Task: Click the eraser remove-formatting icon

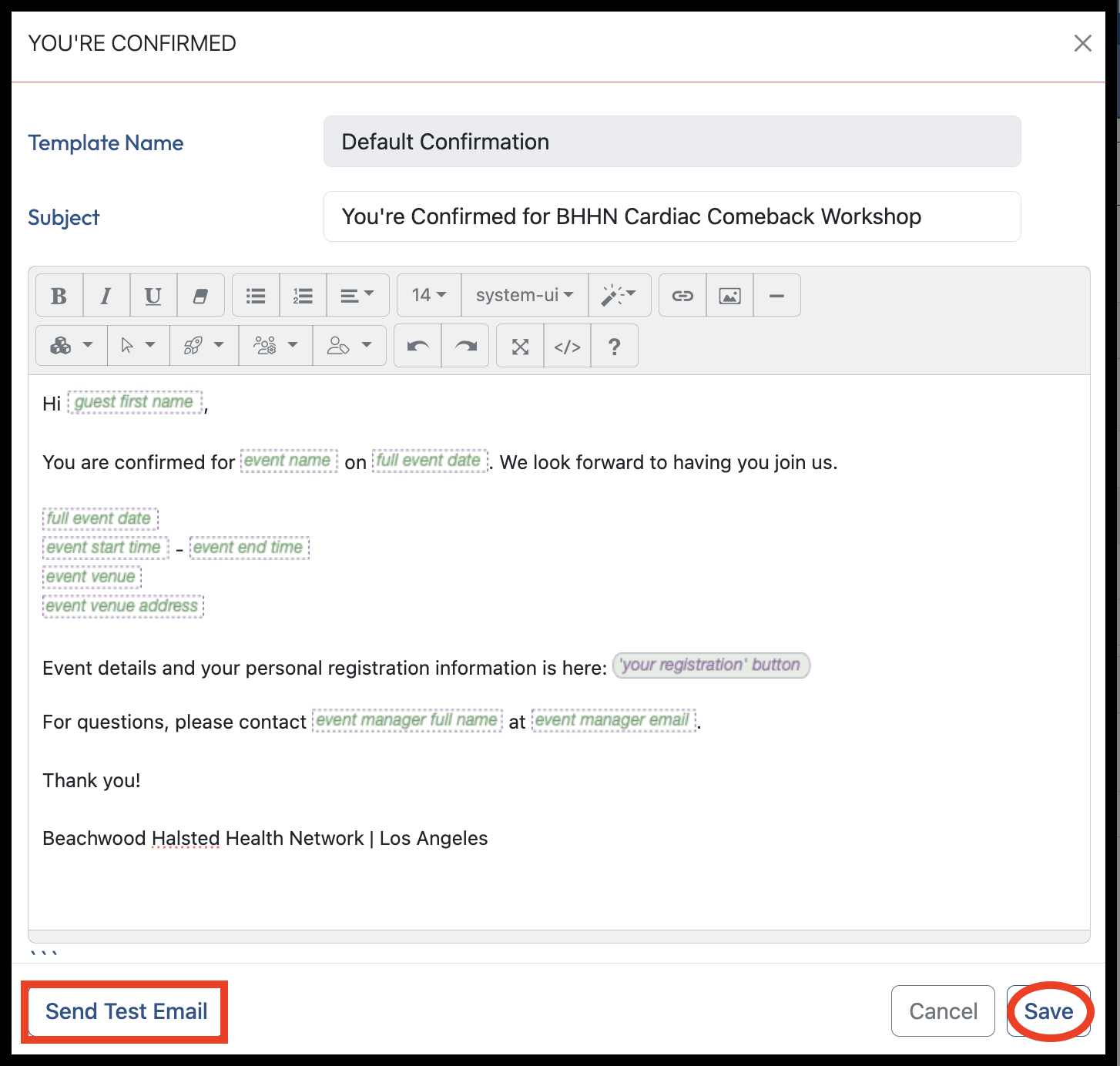Action: click(200, 295)
